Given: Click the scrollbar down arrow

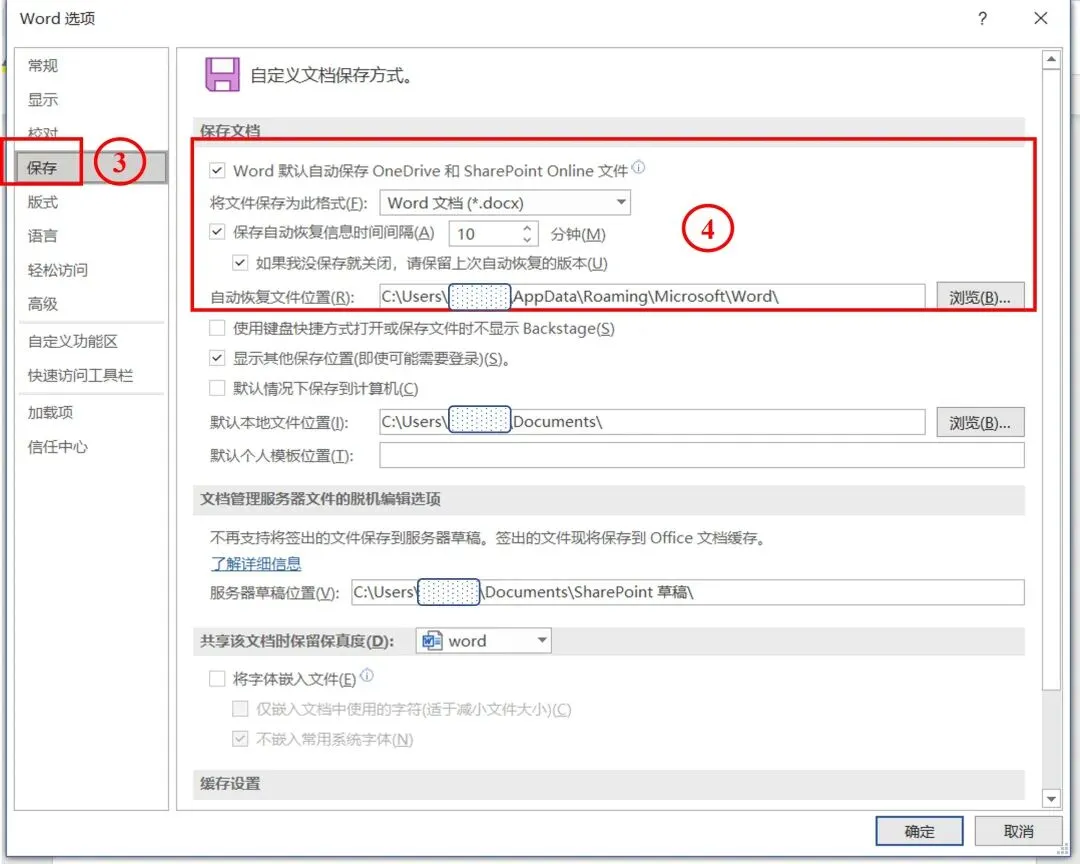Looking at the screenshot, I should [x=1051, y=799].
